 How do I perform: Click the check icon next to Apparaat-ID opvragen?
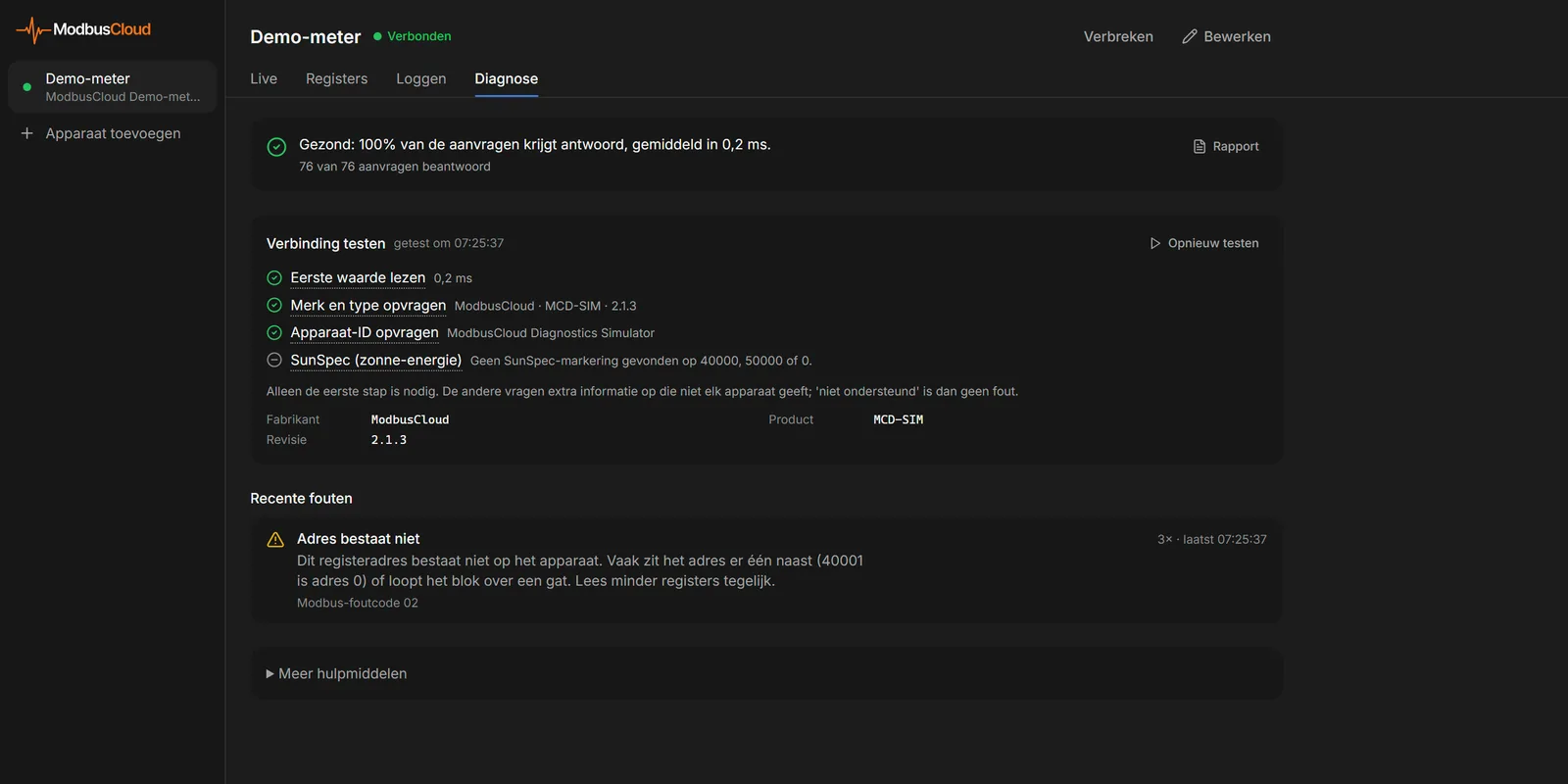pyautogui.click(x=274, y=333)
